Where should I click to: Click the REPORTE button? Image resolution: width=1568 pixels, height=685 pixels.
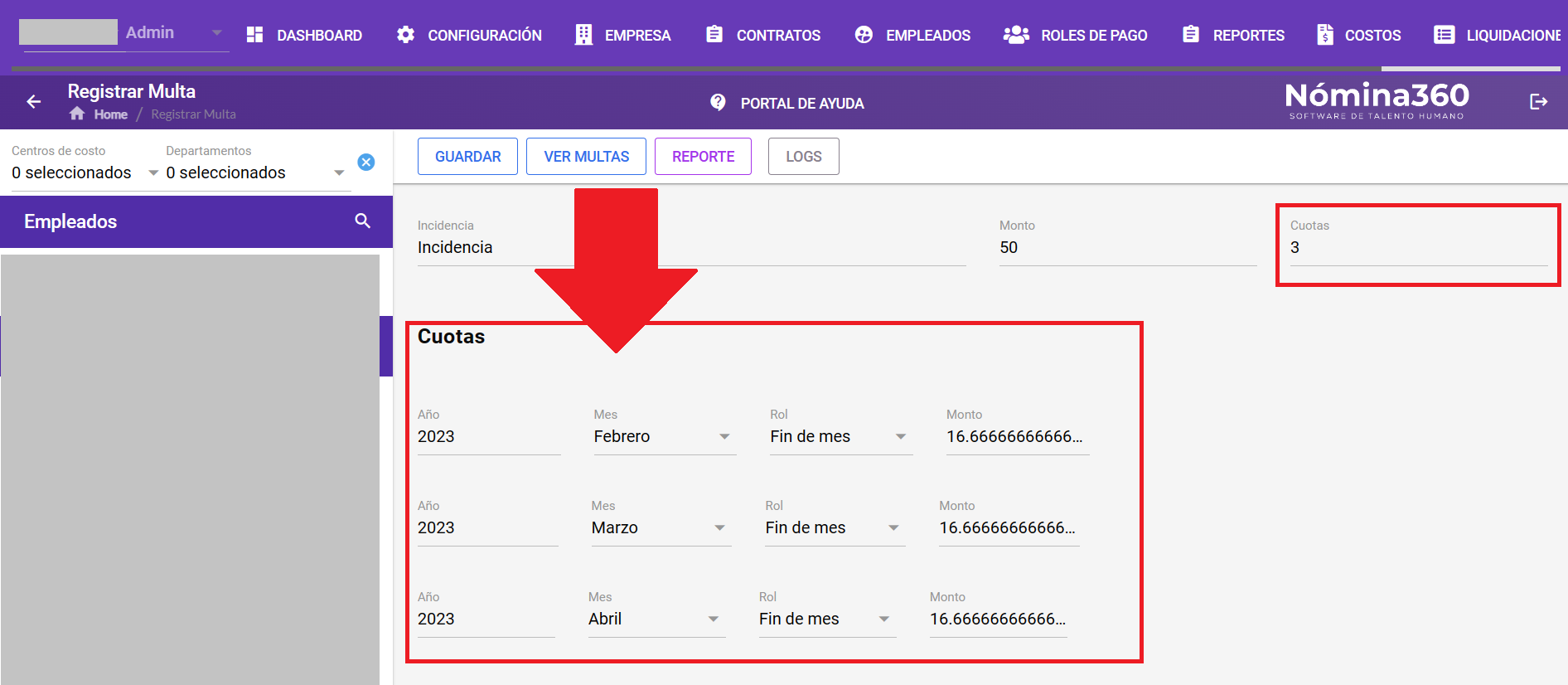pos(703,156)
